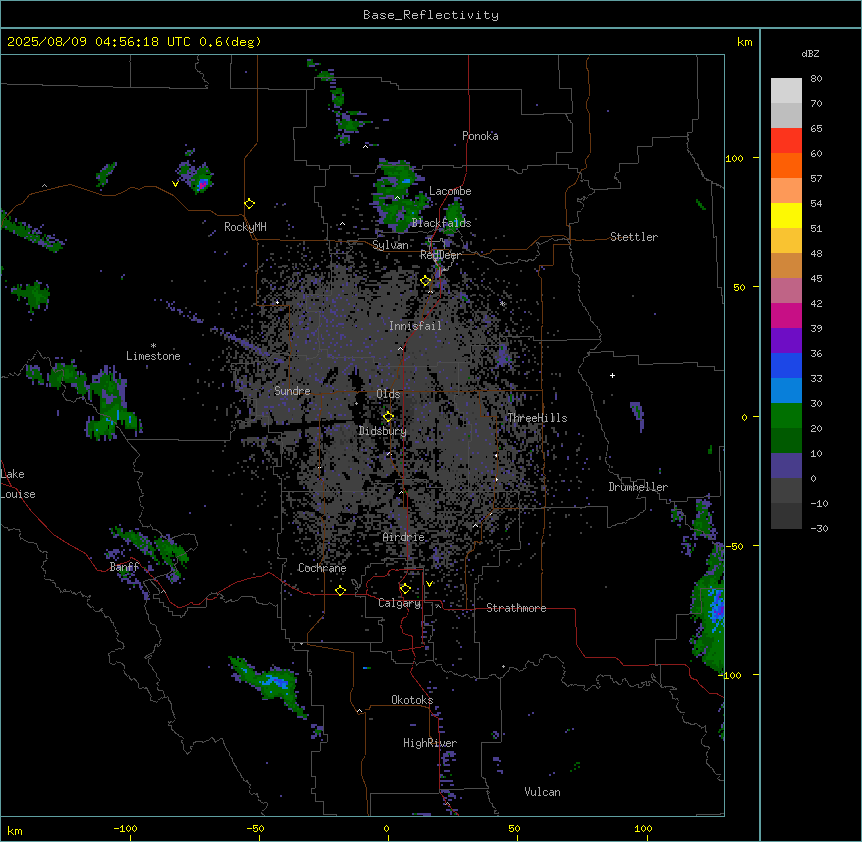Click the Vulcan town label
This screenshot has width=862, height=842.
[543, 792]
